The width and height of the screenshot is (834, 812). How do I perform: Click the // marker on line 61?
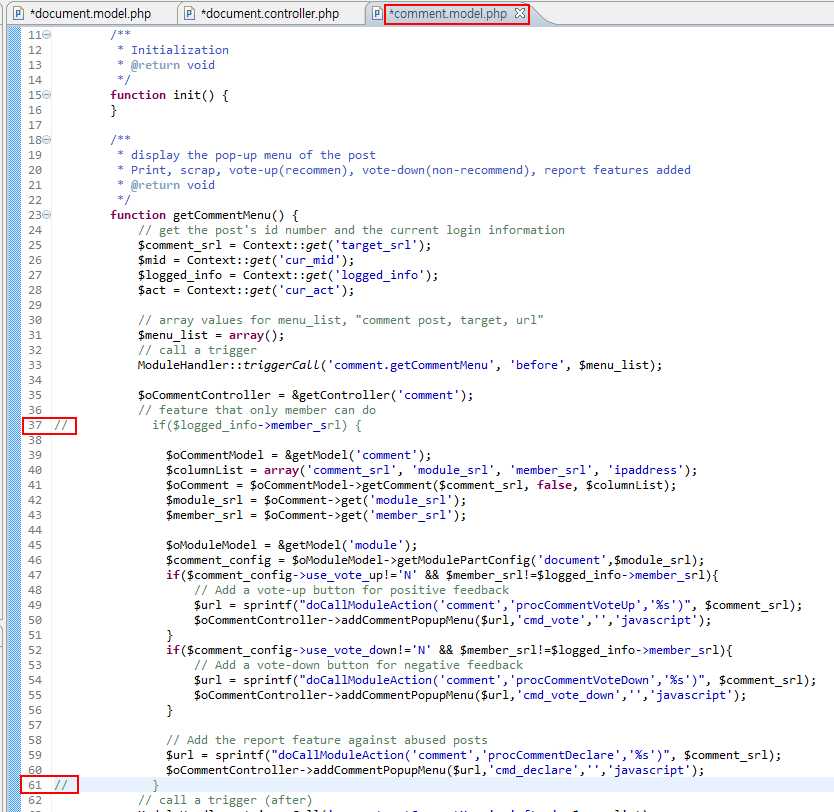pos(60,785)
